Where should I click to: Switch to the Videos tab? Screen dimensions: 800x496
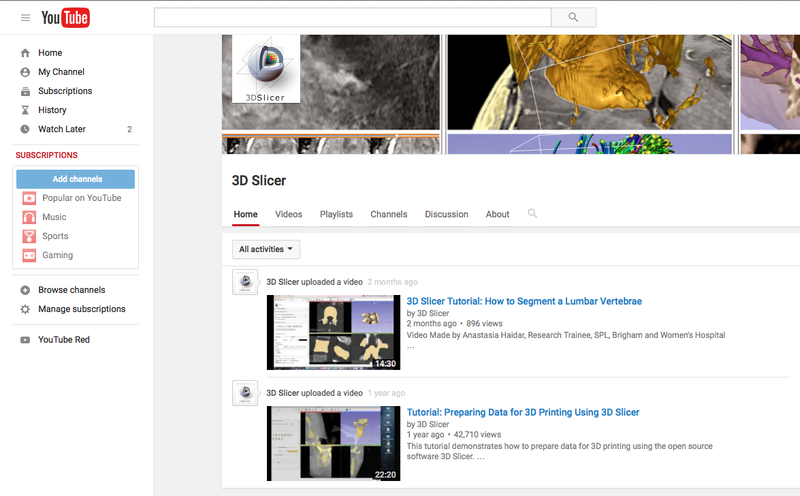click(x=288, y=214)
